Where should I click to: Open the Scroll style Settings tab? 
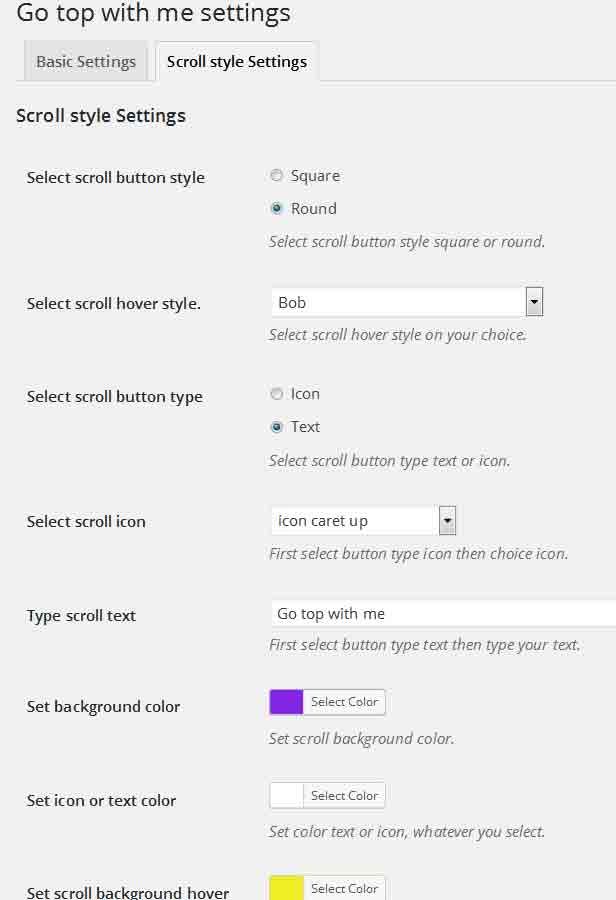click(x=237, y=62)
